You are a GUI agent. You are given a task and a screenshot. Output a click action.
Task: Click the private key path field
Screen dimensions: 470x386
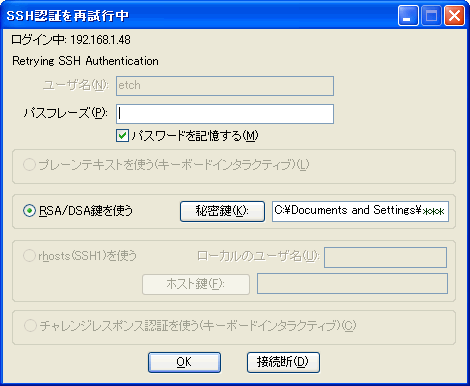point(360,211)
